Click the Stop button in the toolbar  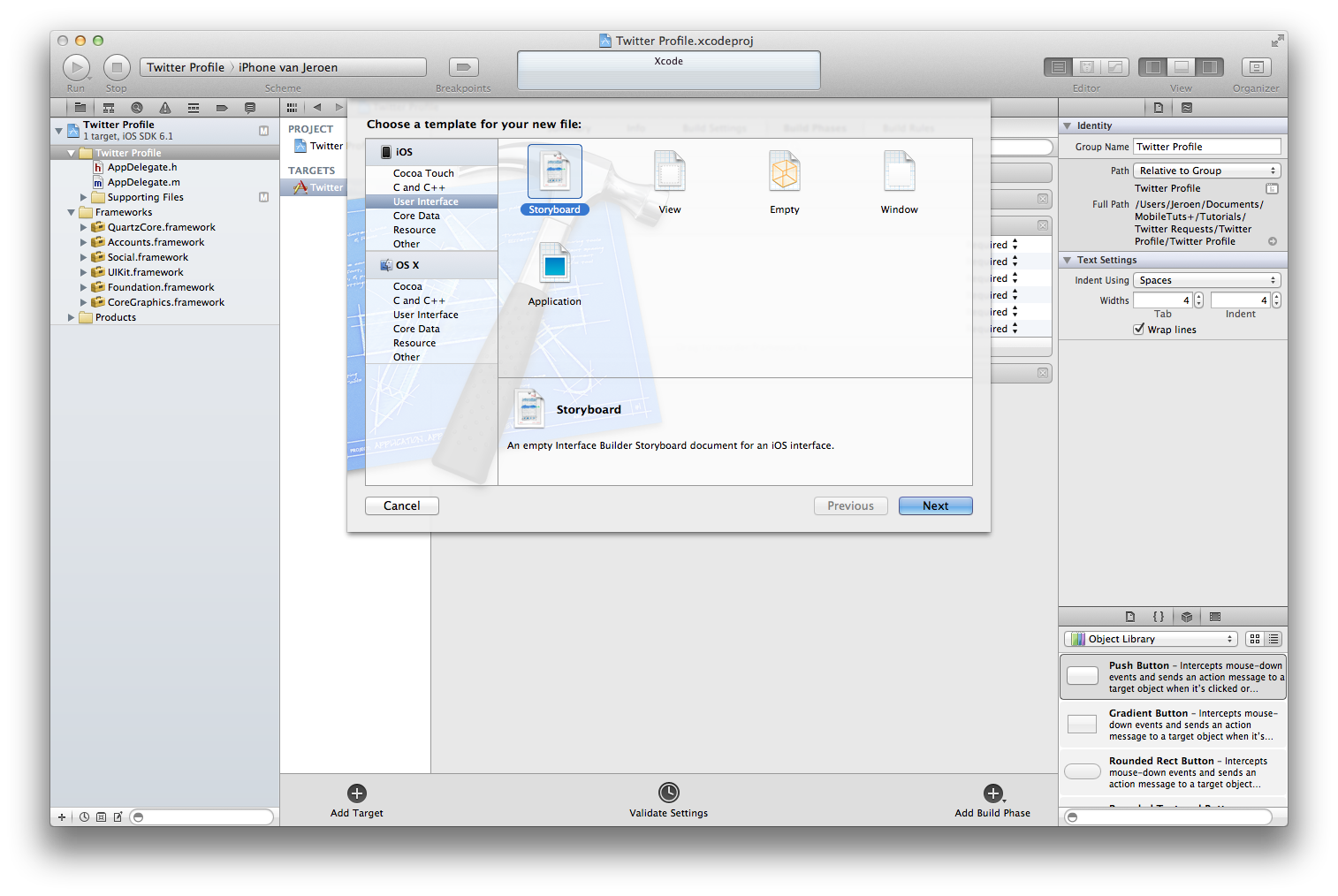(x=117, y=67)
